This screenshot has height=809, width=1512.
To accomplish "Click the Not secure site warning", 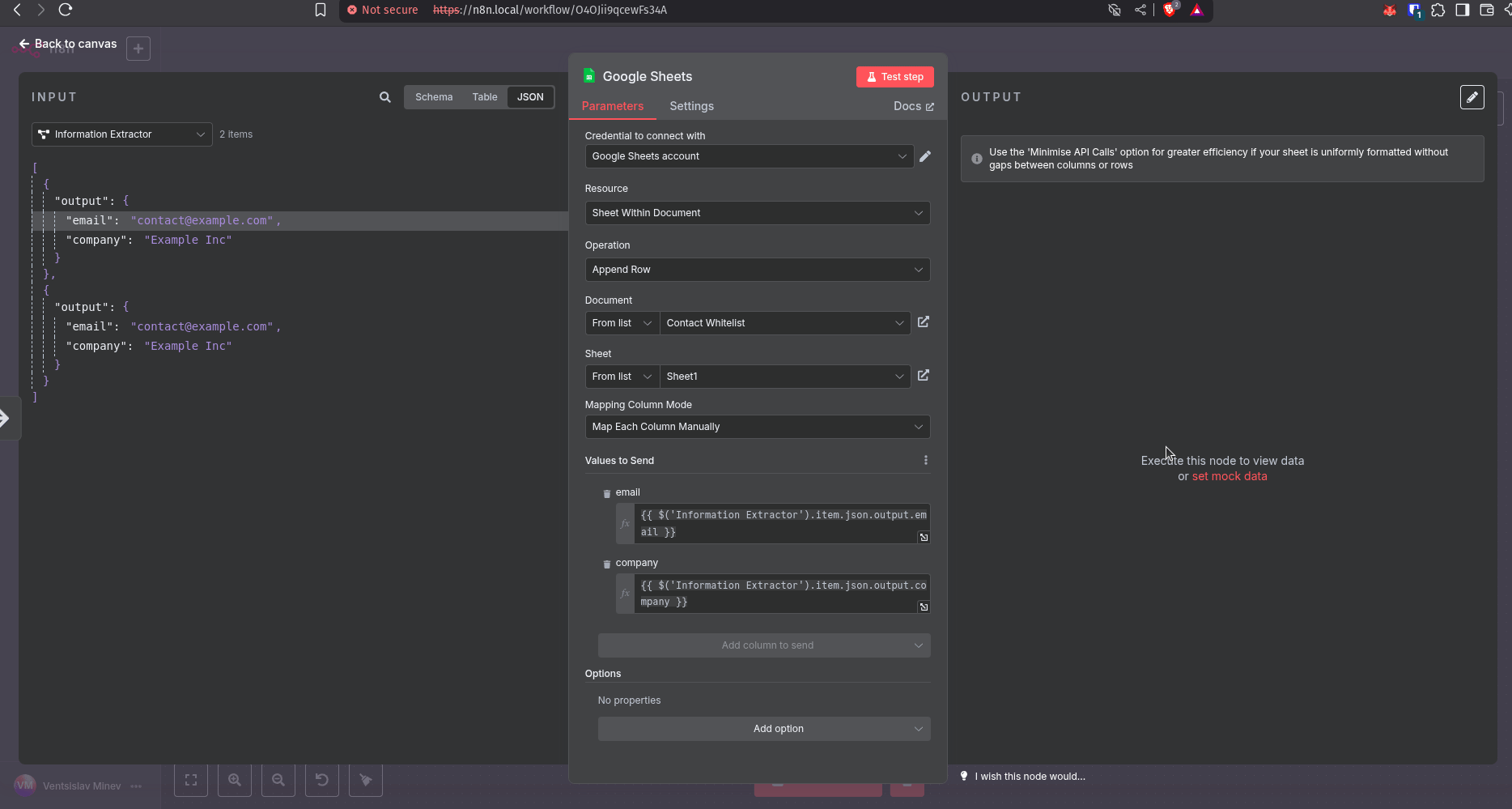I will [383, 10].
